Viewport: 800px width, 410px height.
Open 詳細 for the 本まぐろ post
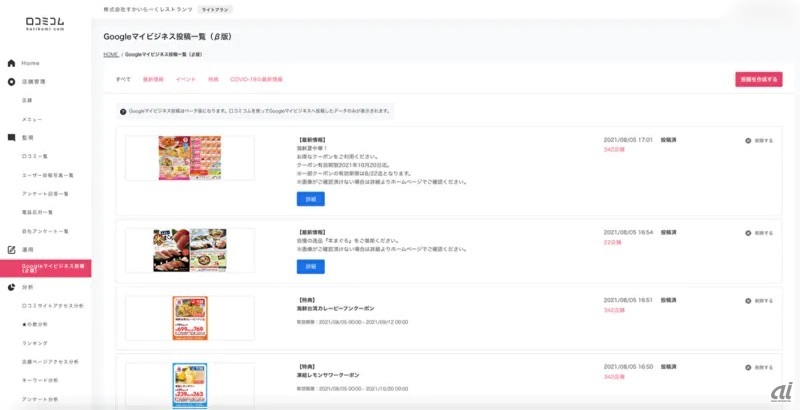311,267
